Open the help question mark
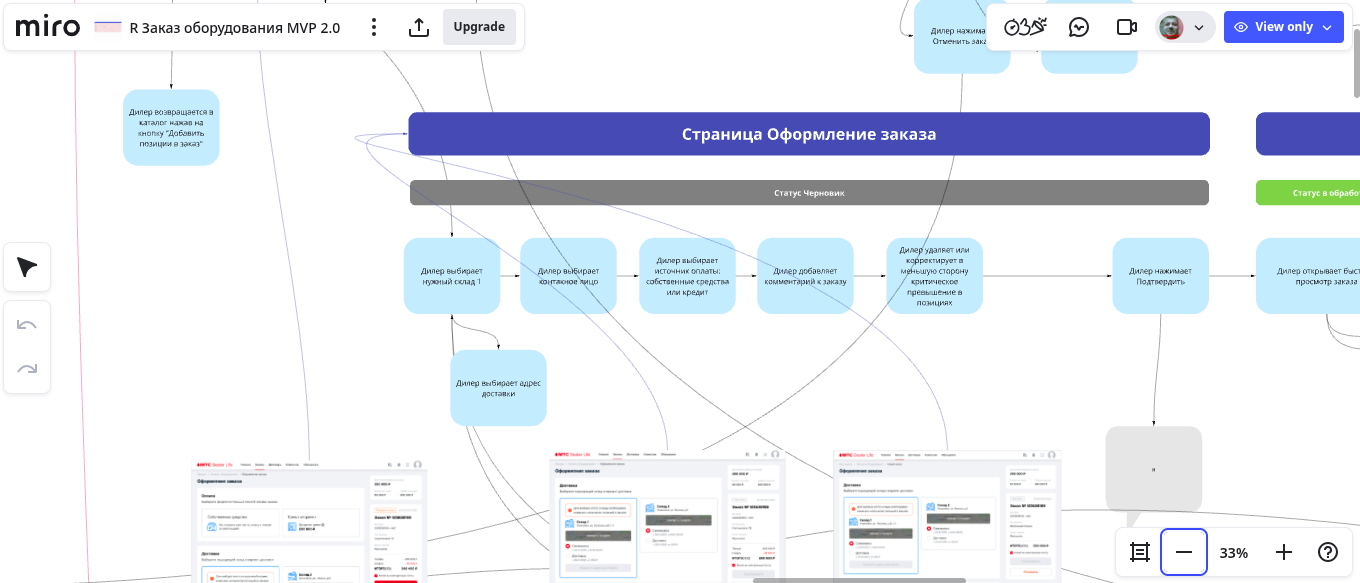 click(1328, 552)
